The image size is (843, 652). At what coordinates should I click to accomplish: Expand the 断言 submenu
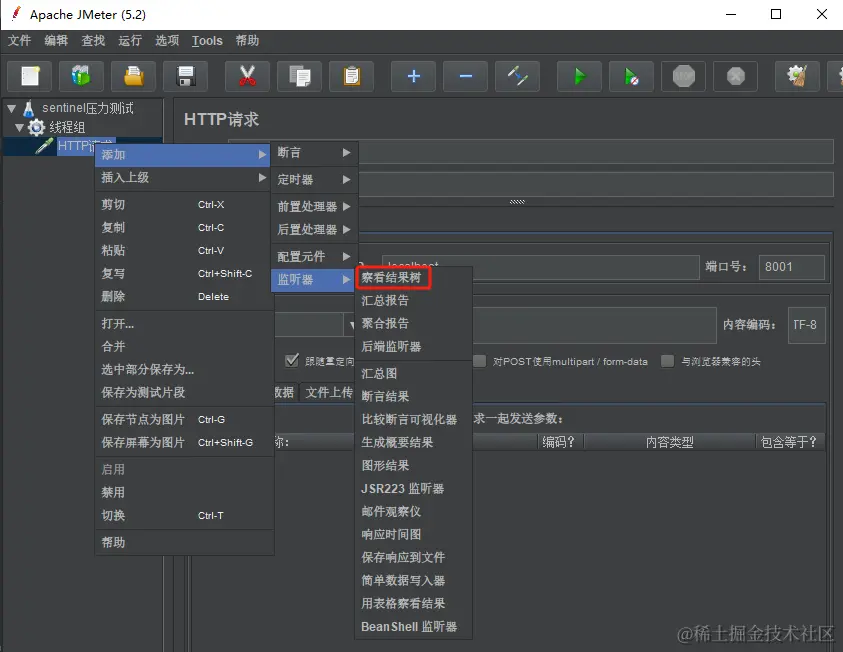(314, 153)
